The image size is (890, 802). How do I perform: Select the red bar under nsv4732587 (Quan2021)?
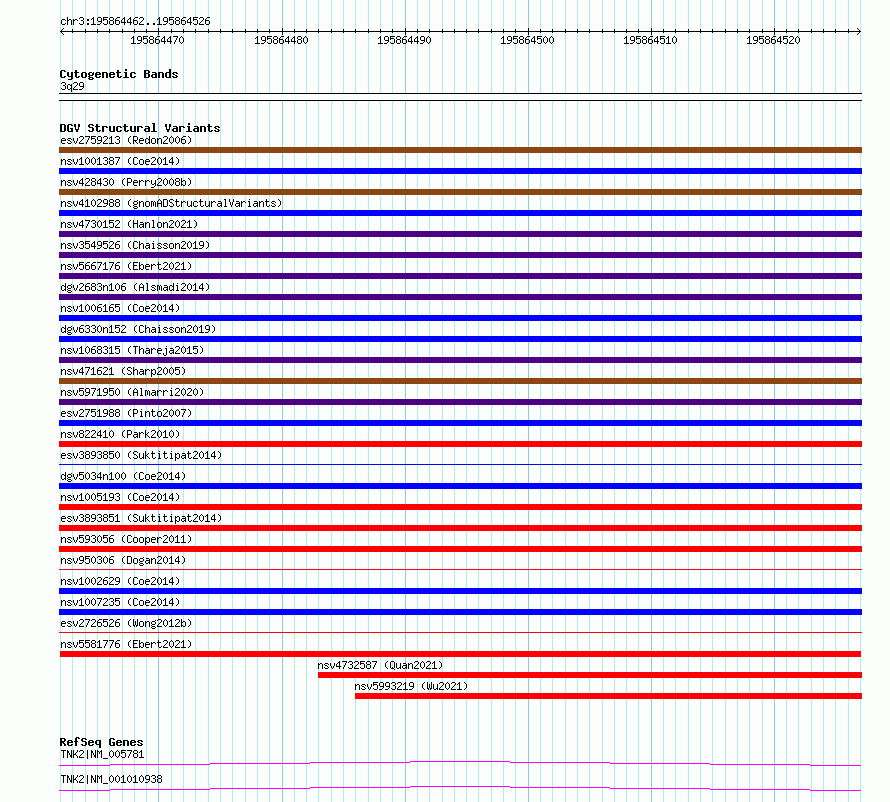(x=590, y=675)
